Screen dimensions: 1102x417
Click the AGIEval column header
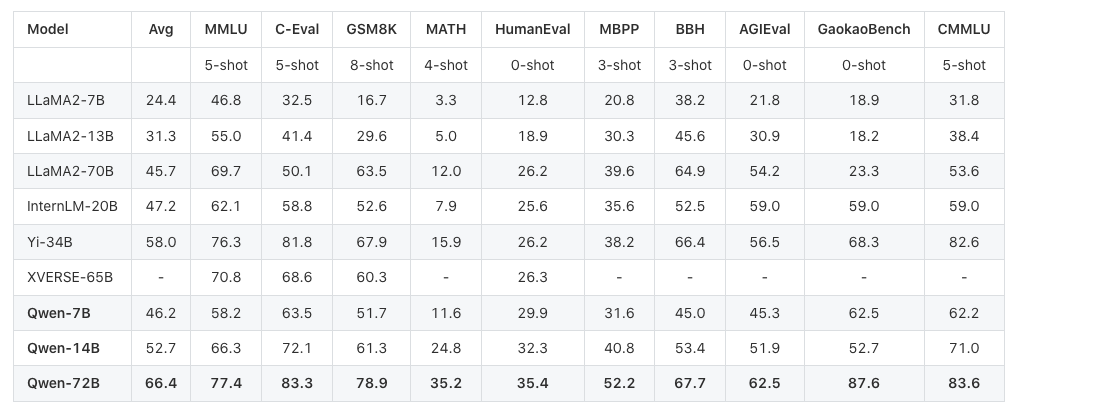tap(764, 29)
